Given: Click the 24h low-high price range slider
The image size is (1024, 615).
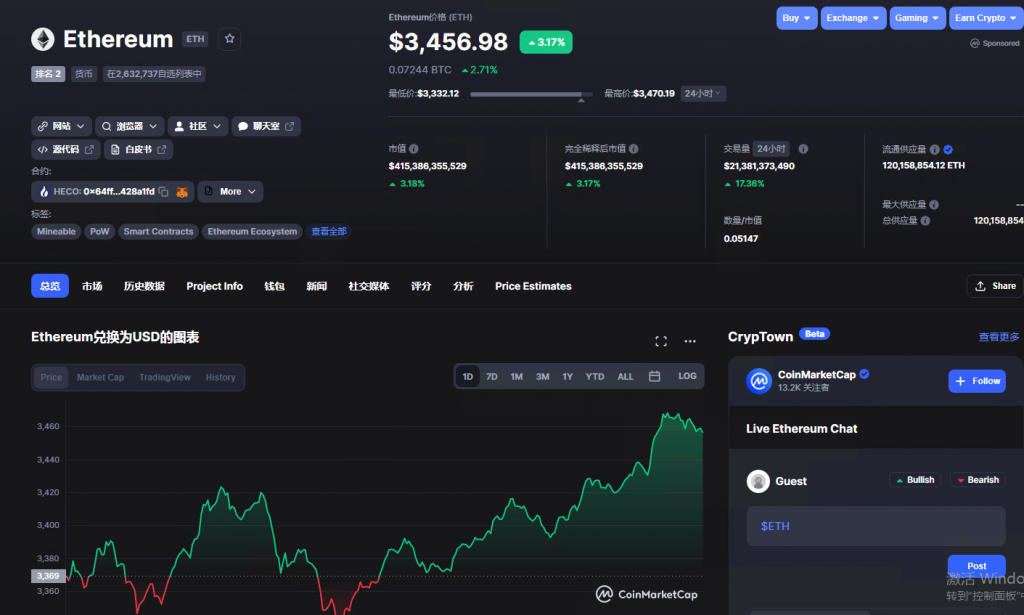Looking at the screenshot, I should click(531, 95).
